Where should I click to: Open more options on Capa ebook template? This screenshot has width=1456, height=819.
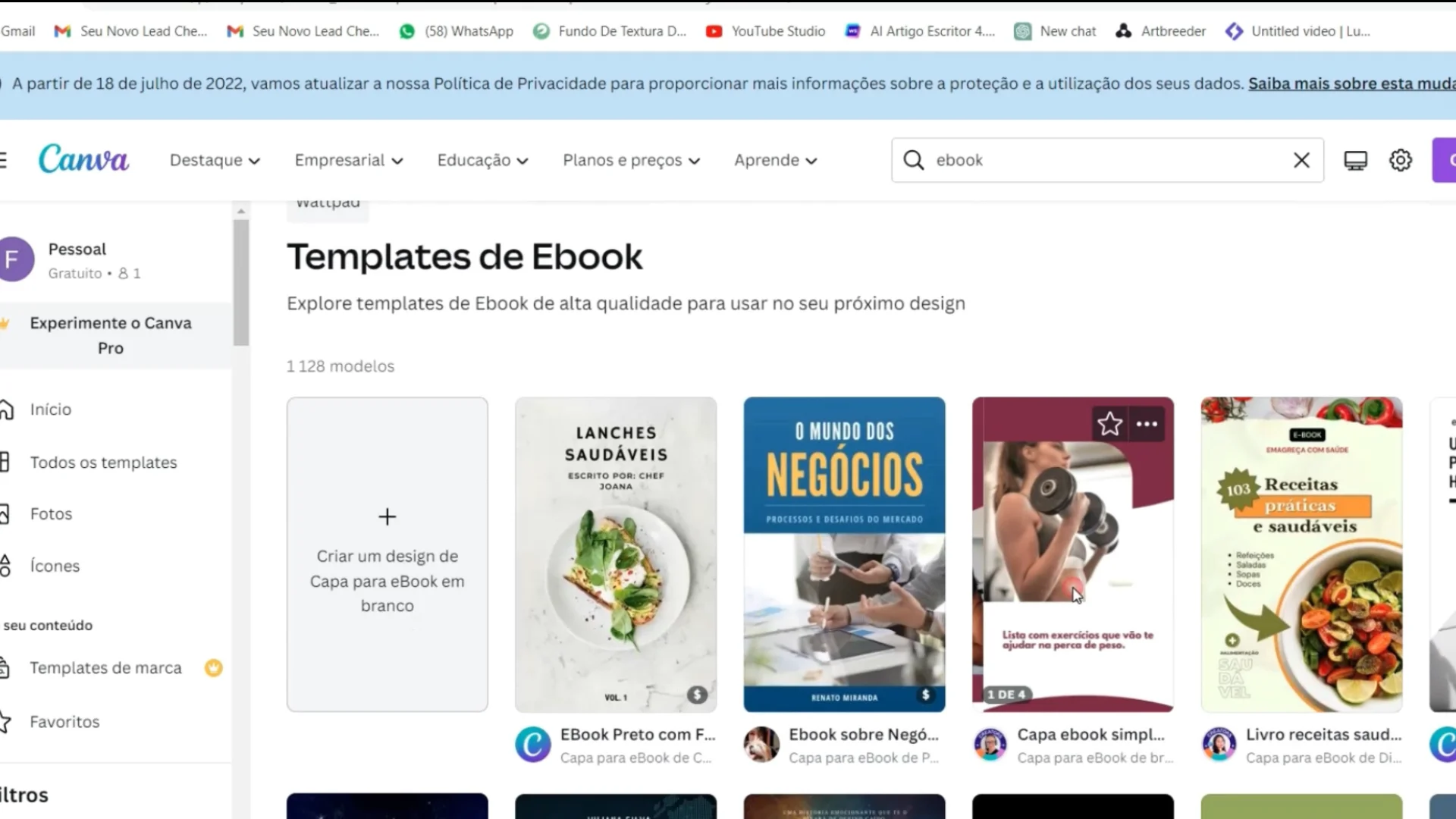click(x=1147, y=424)
